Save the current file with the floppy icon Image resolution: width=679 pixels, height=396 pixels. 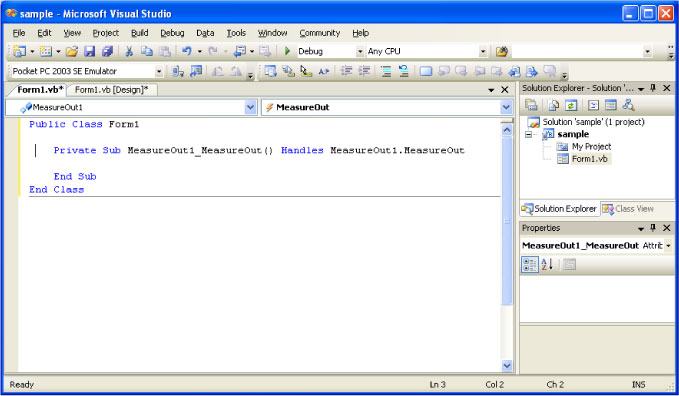[89, 51]
